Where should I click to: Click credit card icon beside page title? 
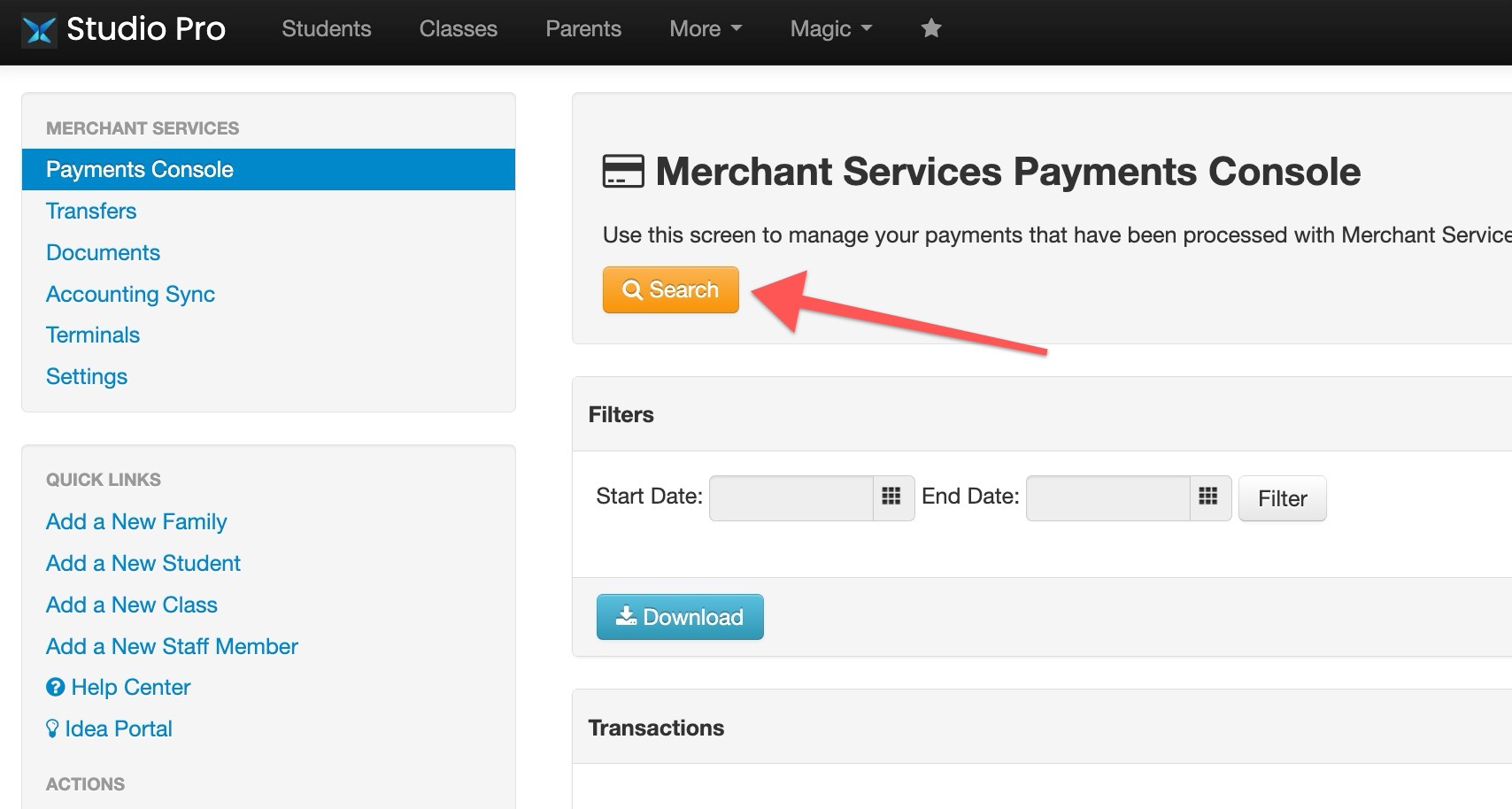tap(623, 171)
